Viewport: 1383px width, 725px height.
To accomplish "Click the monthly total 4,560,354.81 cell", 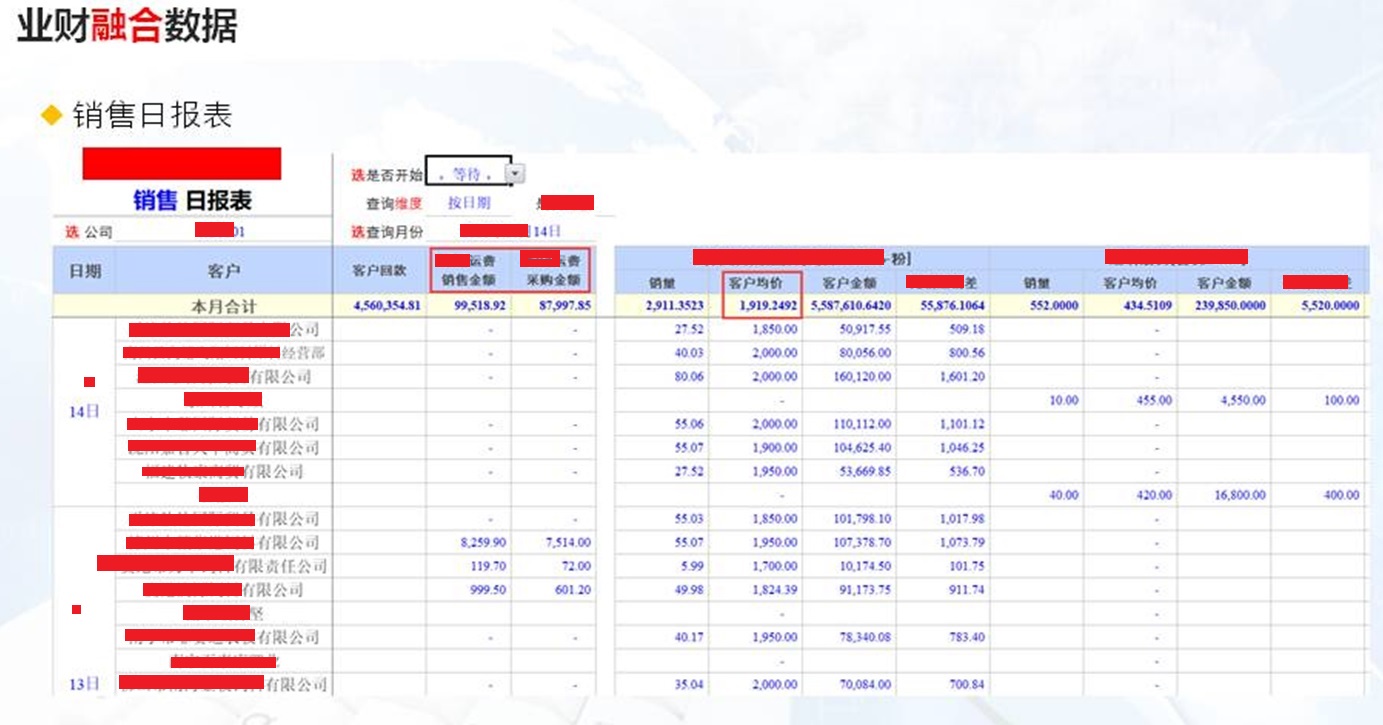I will click(379, 306).
